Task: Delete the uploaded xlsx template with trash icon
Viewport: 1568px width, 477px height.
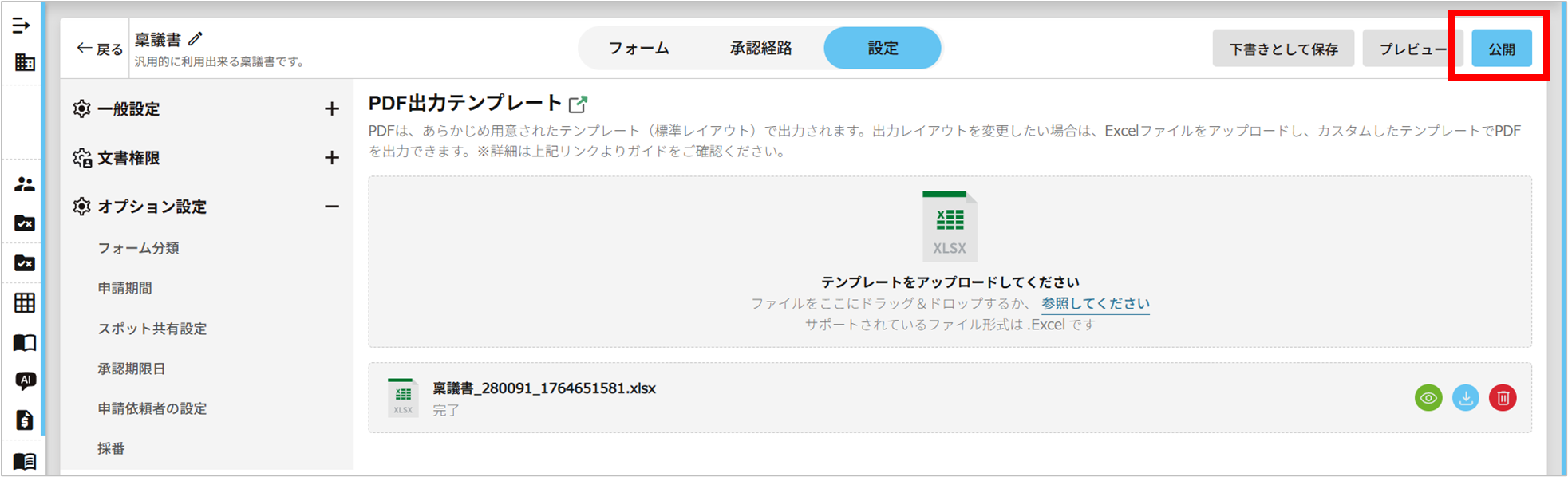Action: point(1502,397)
